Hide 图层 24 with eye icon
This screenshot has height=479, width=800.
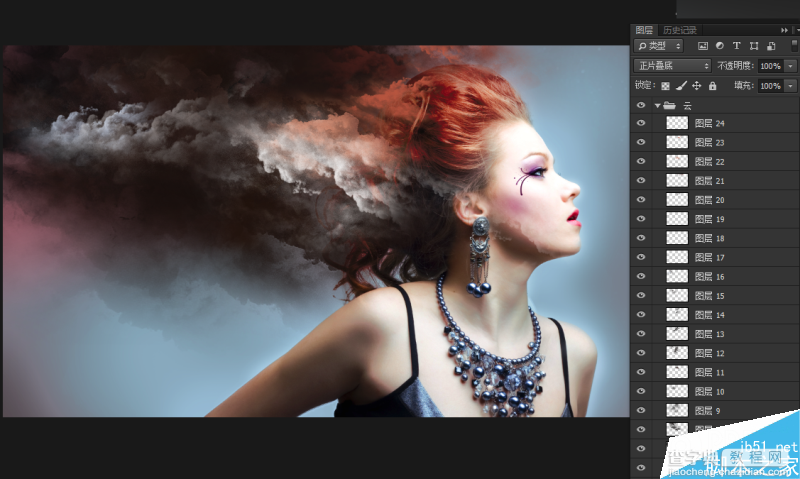pyautogui.click(x=641, y=123)
